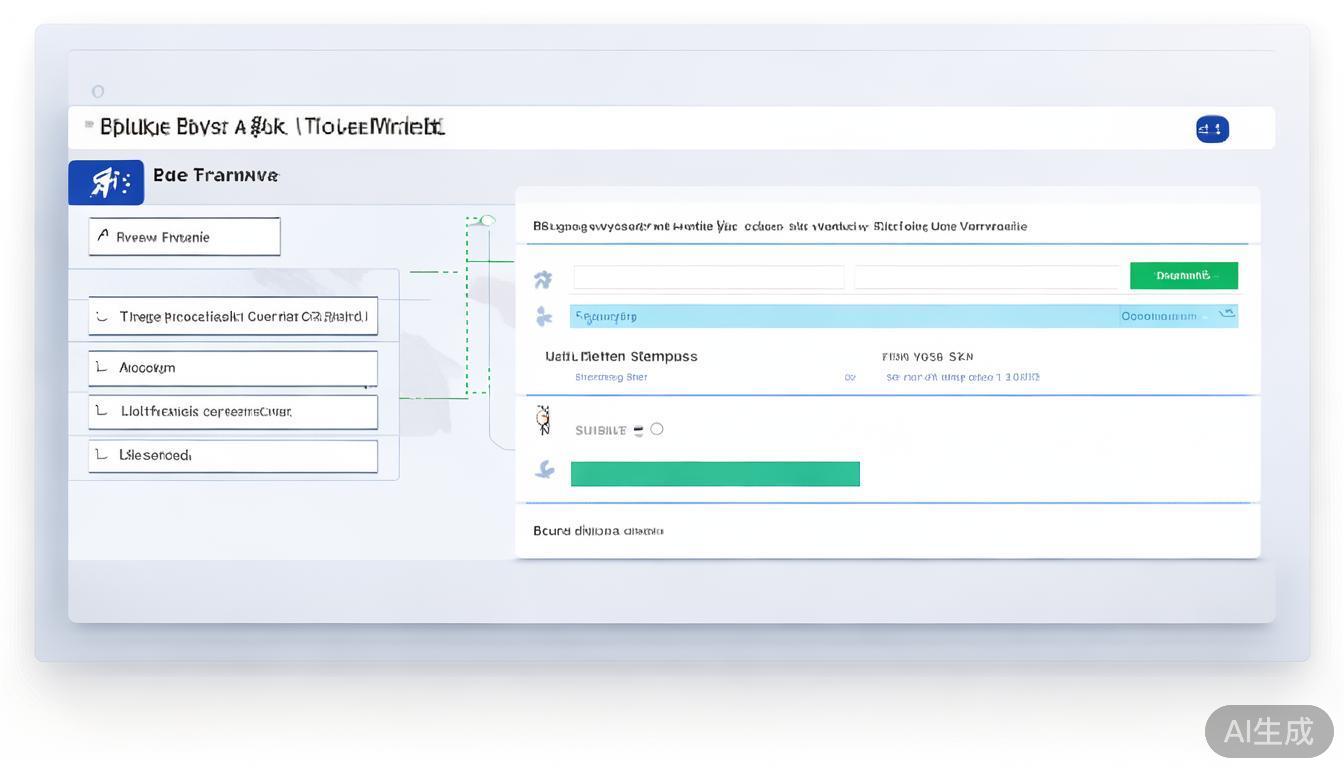Click the icon left of the empty input fields
This screenshot has width=1344, height=768.
[x=543, y=279]
